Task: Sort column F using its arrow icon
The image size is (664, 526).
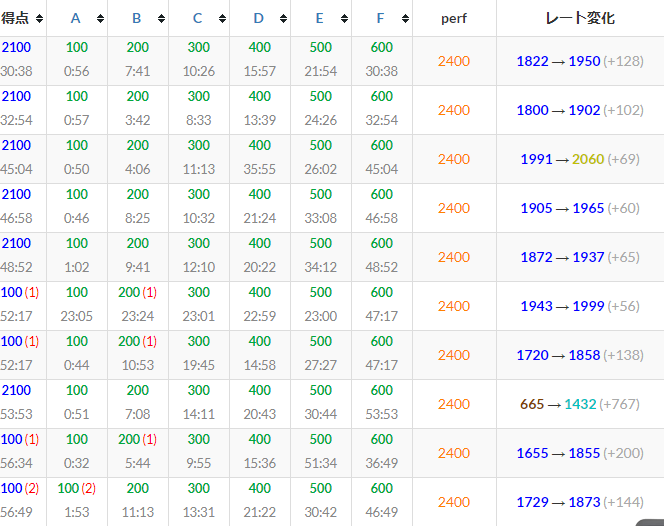Action: [x=405, y=18]
